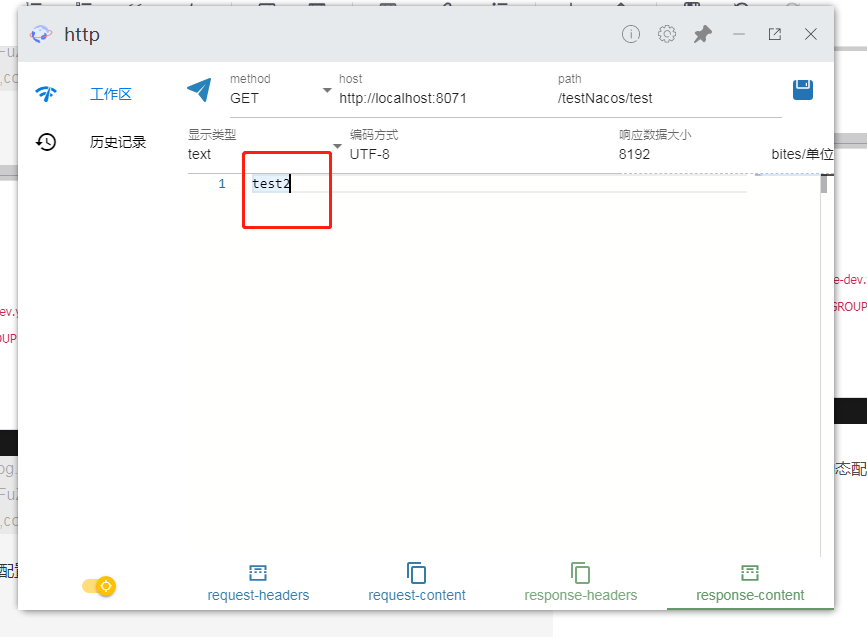Viewport: 867px width, 637px height.
Task: Click line number 1 in response editor
Action: tap(222, 184)
